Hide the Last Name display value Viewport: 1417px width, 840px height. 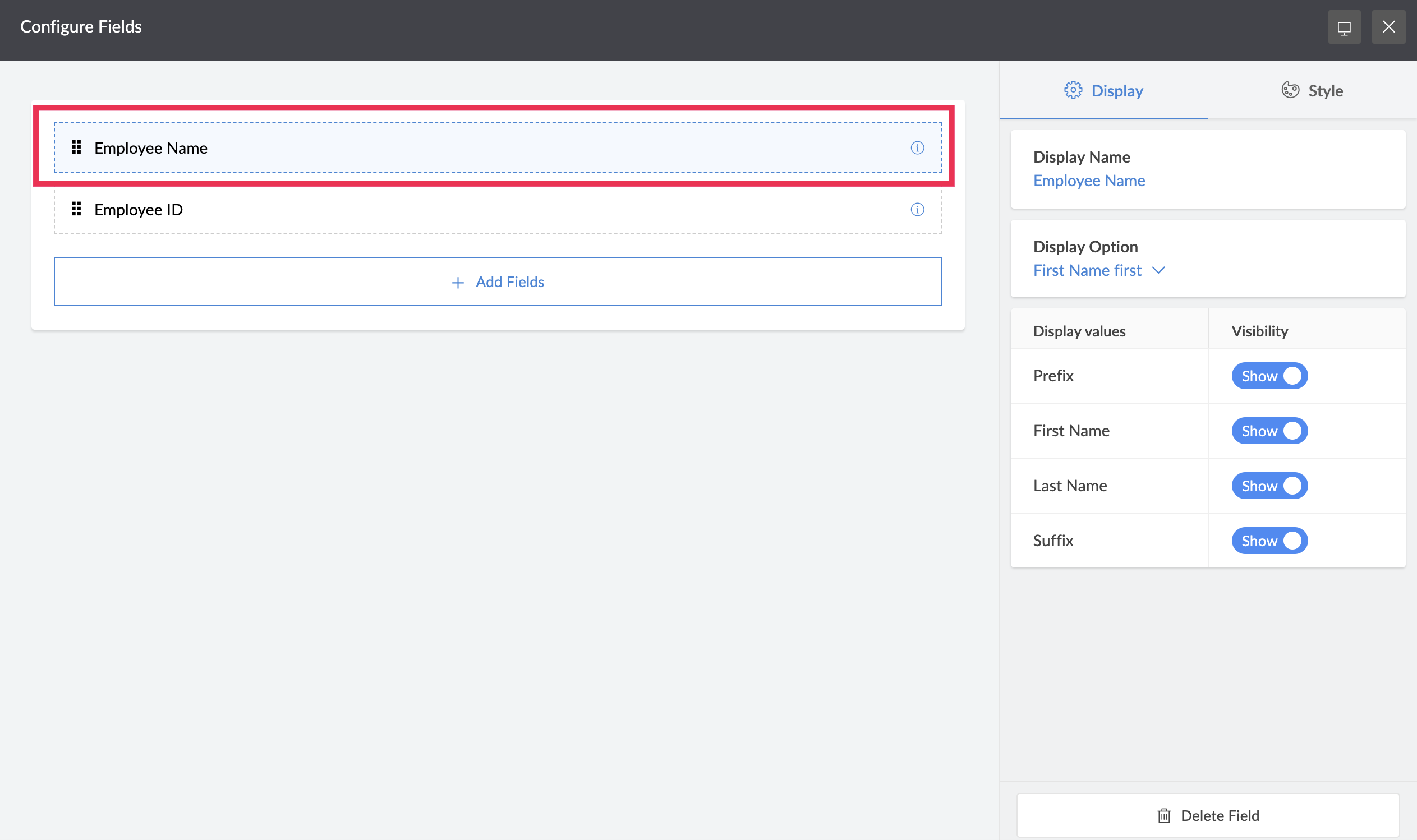1269,486
